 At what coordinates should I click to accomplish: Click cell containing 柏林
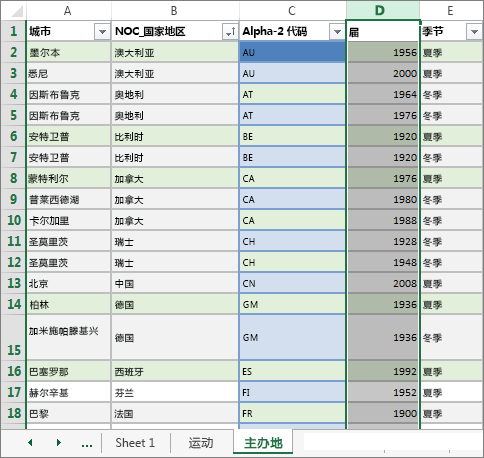[x=68, y=304]
